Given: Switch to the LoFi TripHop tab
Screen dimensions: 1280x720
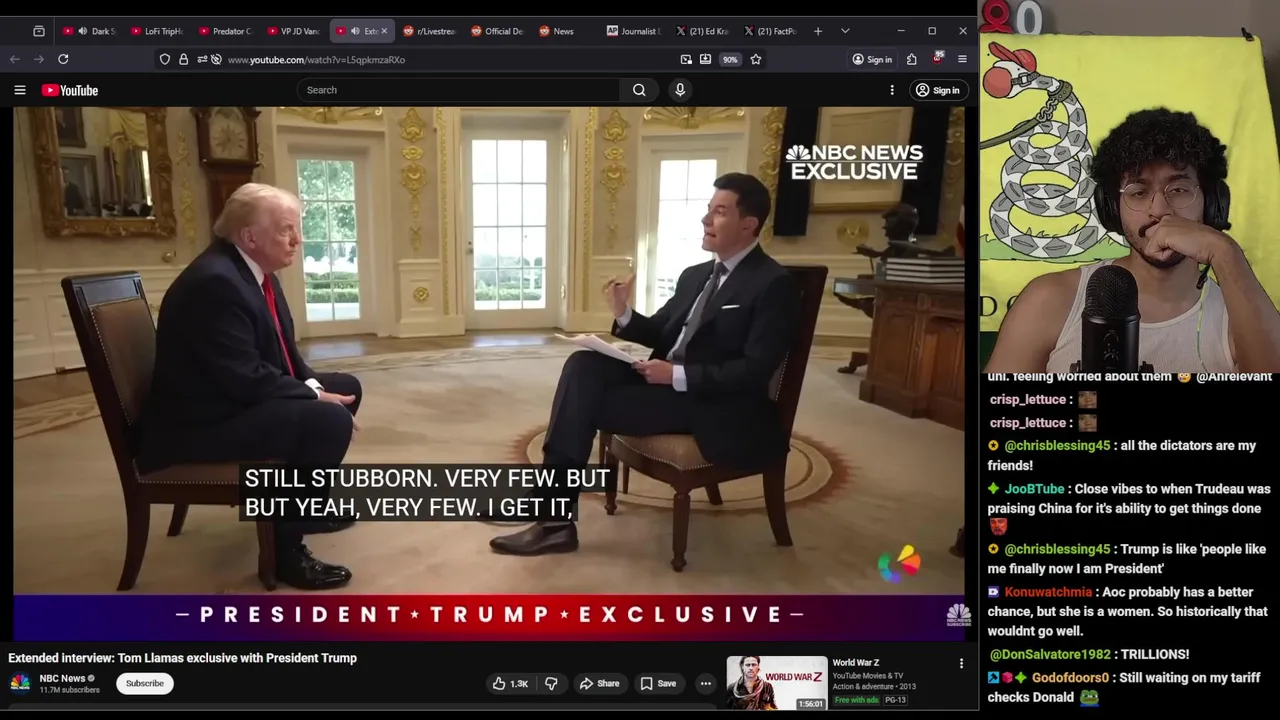Looking at the screenshot, I should [x=157, y=31].
